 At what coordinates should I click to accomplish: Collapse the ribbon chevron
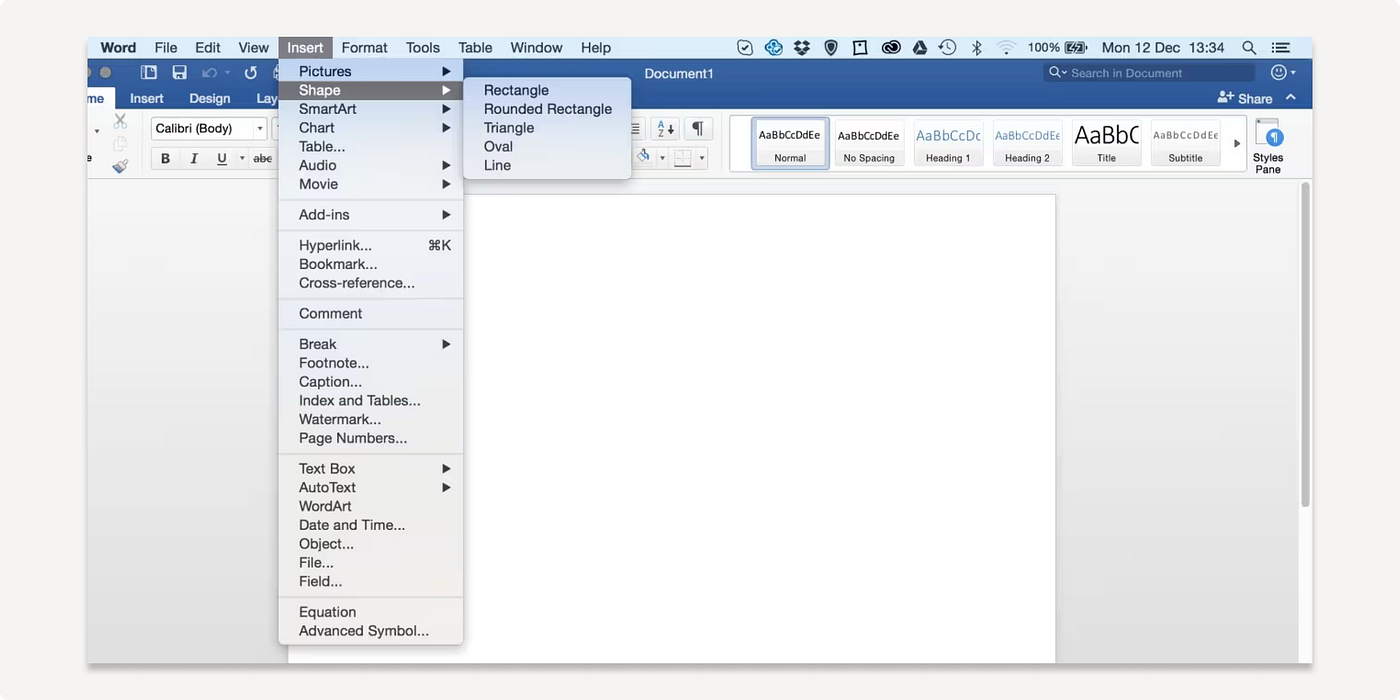click(x=1291, y=97)
